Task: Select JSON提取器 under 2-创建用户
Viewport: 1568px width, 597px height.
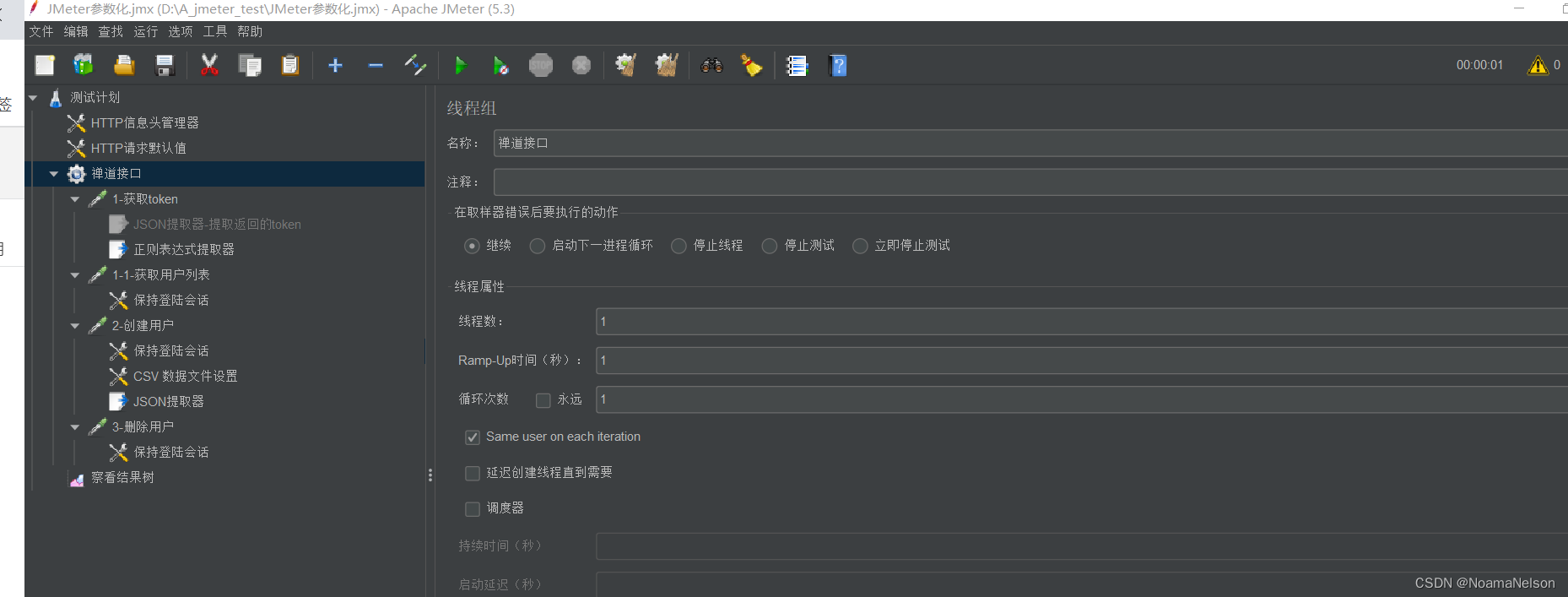Action: click(168, 402)
